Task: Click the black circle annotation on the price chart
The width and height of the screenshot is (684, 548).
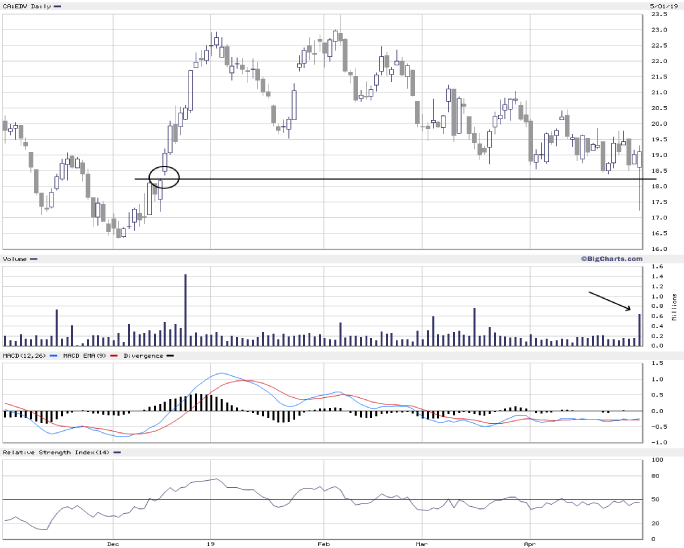Action: coord(164,177)
